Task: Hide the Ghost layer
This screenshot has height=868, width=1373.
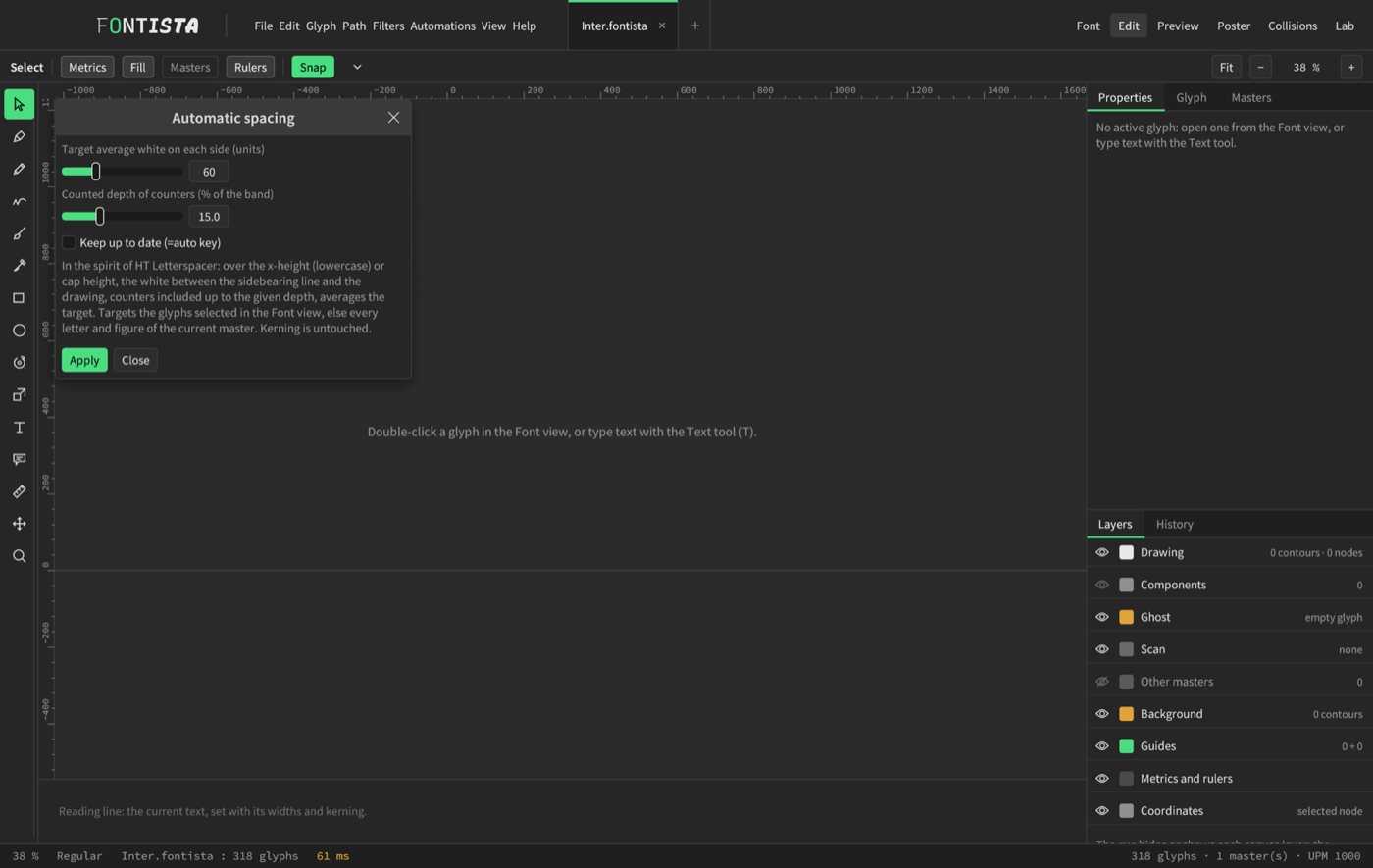Action: 1102,617
